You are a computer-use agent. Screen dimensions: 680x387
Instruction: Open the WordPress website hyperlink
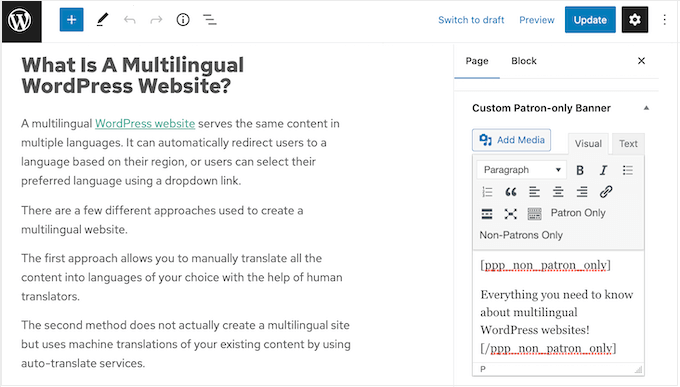pos(145,124)
